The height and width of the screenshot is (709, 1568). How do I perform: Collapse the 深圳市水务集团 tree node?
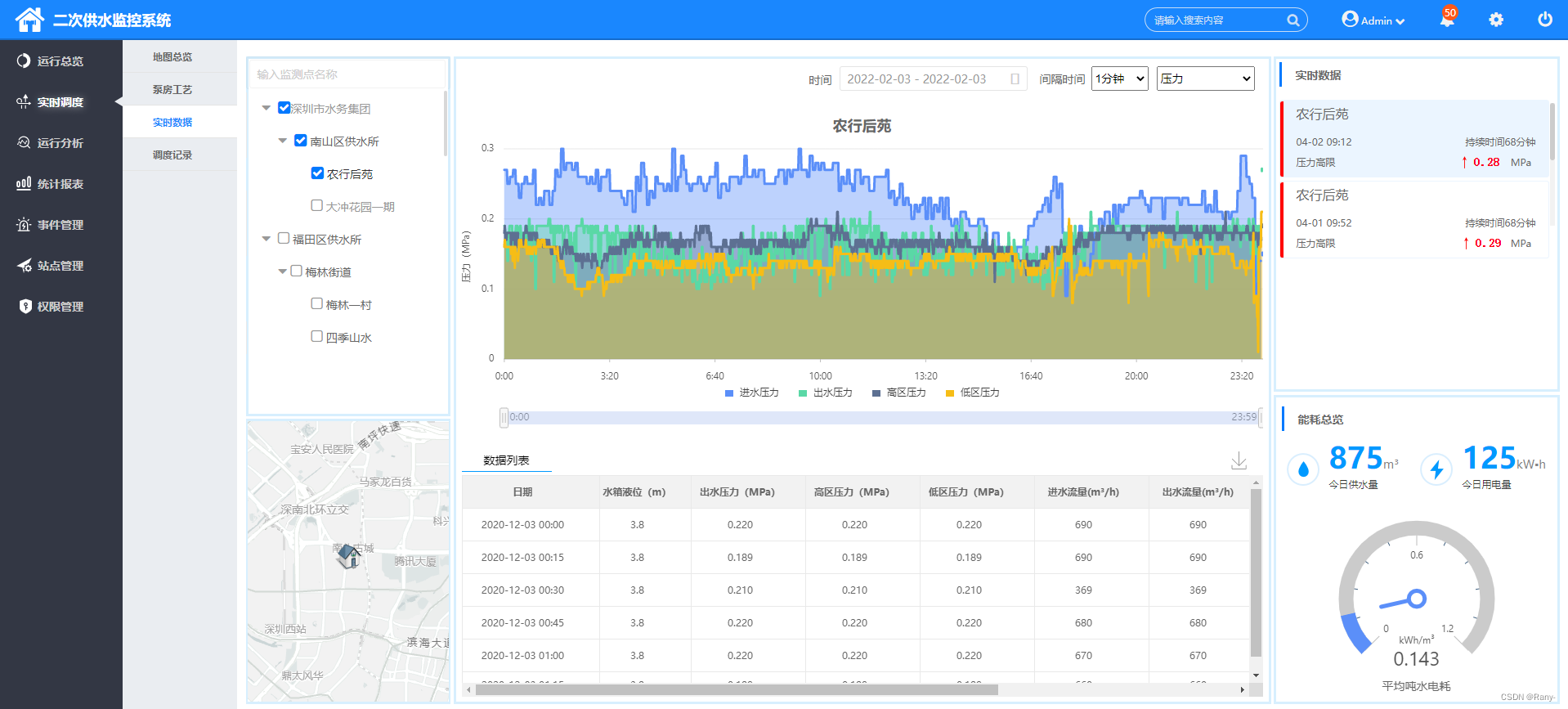(x=266, y=108)
